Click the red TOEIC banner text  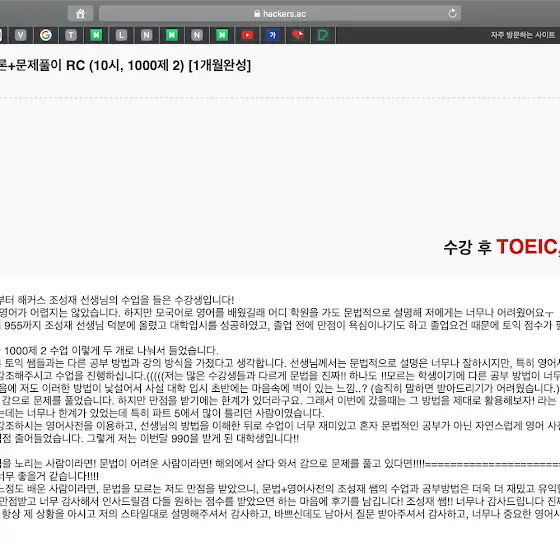point(528,246)
